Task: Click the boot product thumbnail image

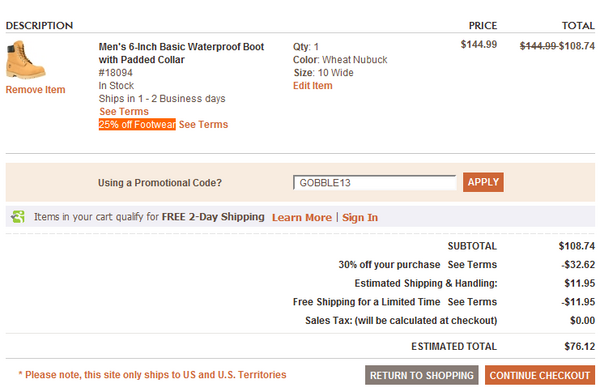Action: (x=26, y=60)
